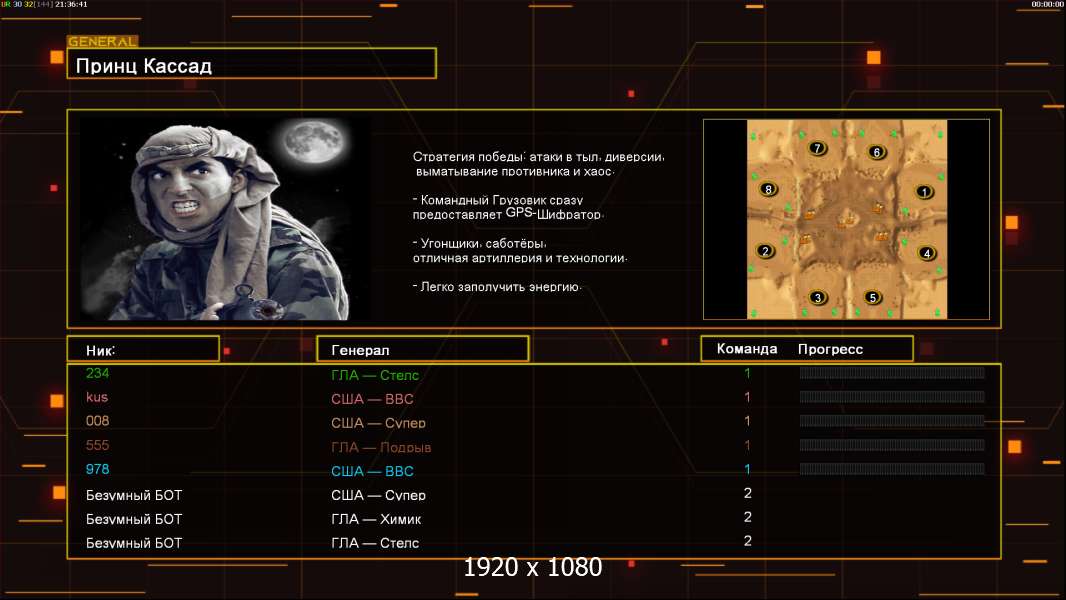
Task: Select player nickname '234'
Action: point(97,373)
